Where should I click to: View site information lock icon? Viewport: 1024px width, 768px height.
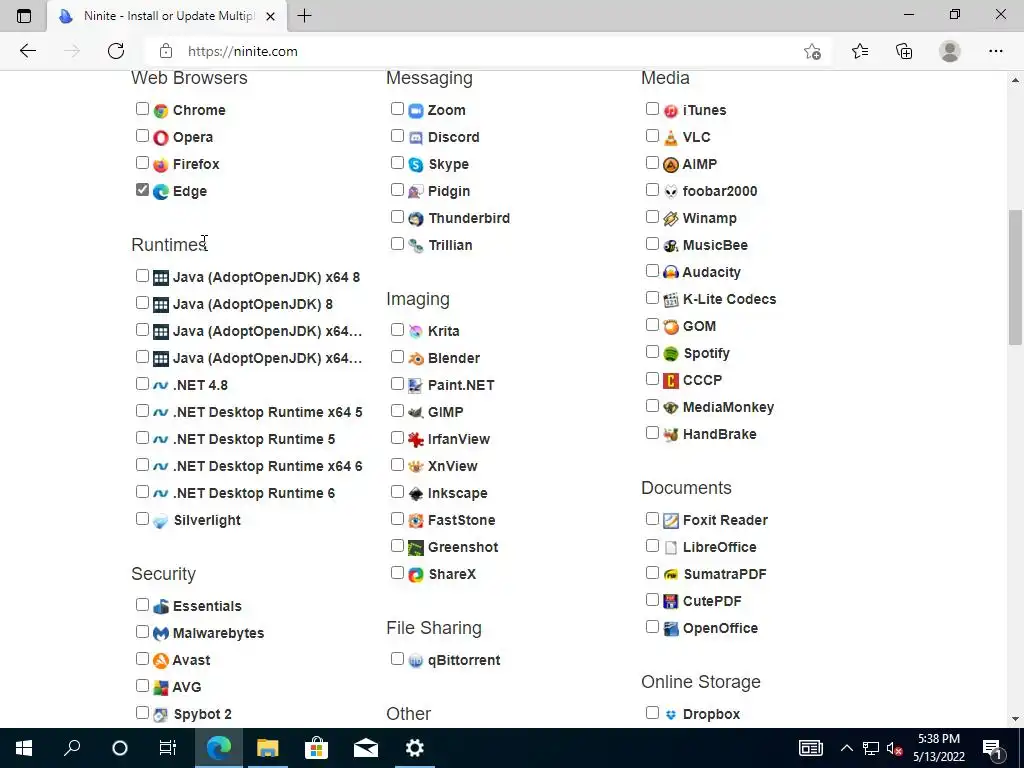[x=166, y=51]
